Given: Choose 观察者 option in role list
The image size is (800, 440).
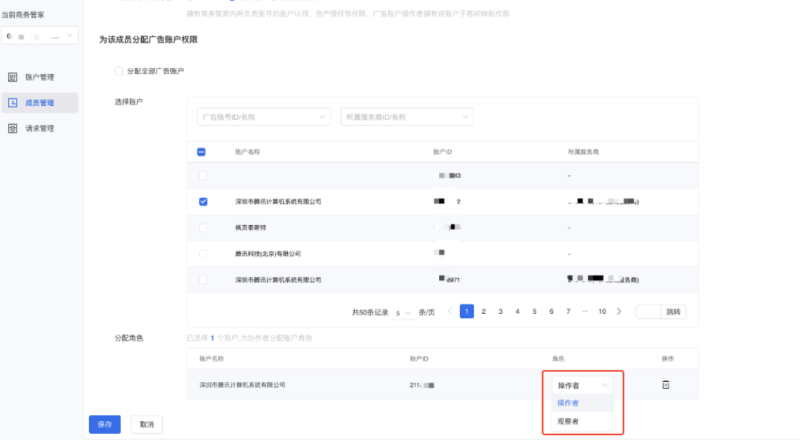Looking at the screenshot, I should tap(582, 422).
